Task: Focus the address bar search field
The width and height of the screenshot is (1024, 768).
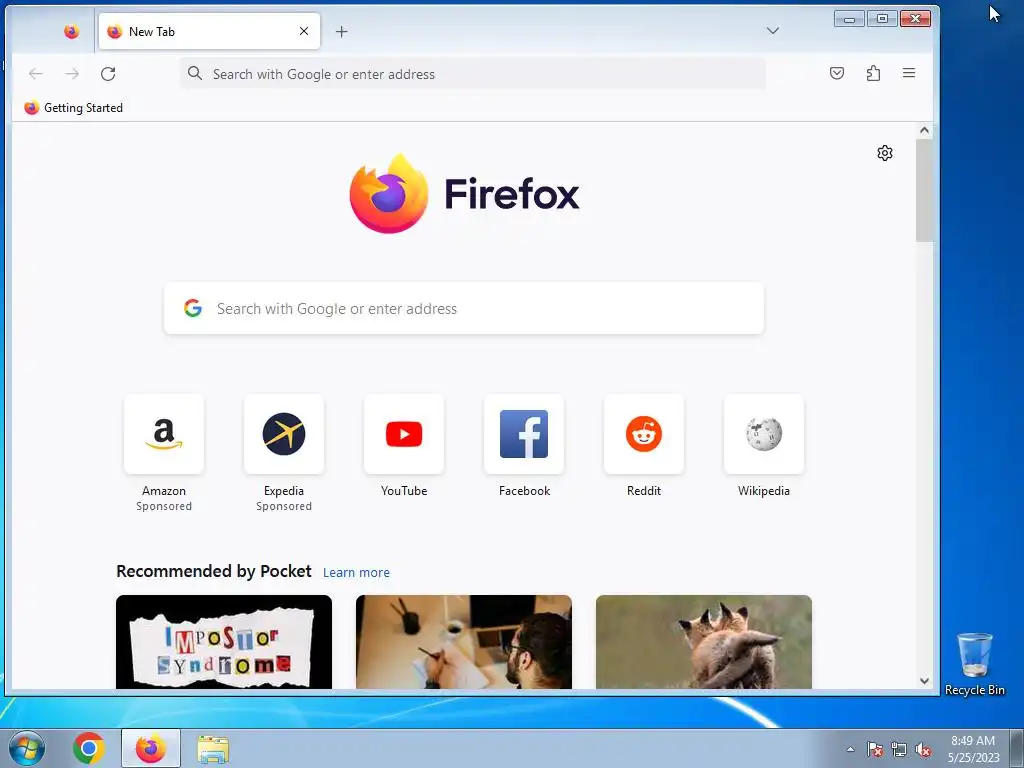Action: [x=473, y=74]
